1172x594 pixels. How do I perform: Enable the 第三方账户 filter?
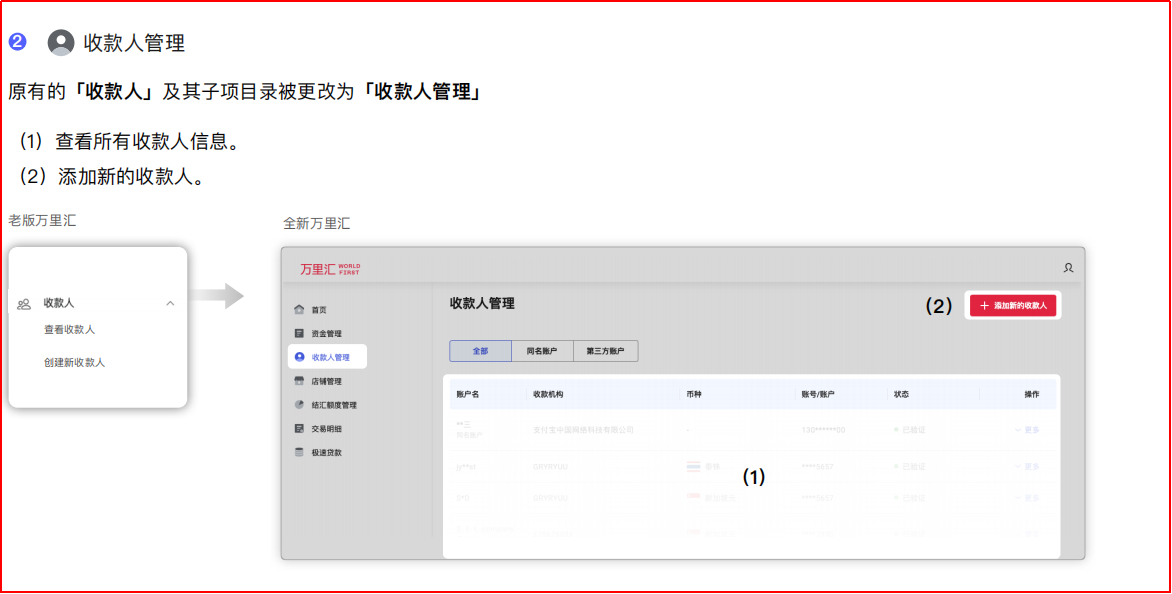606,351
